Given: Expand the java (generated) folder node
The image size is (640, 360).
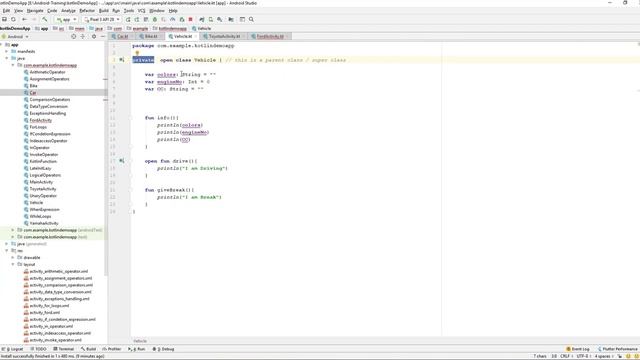Looking at the screenshot, I should pyautogui.click(x=7, y=244).
